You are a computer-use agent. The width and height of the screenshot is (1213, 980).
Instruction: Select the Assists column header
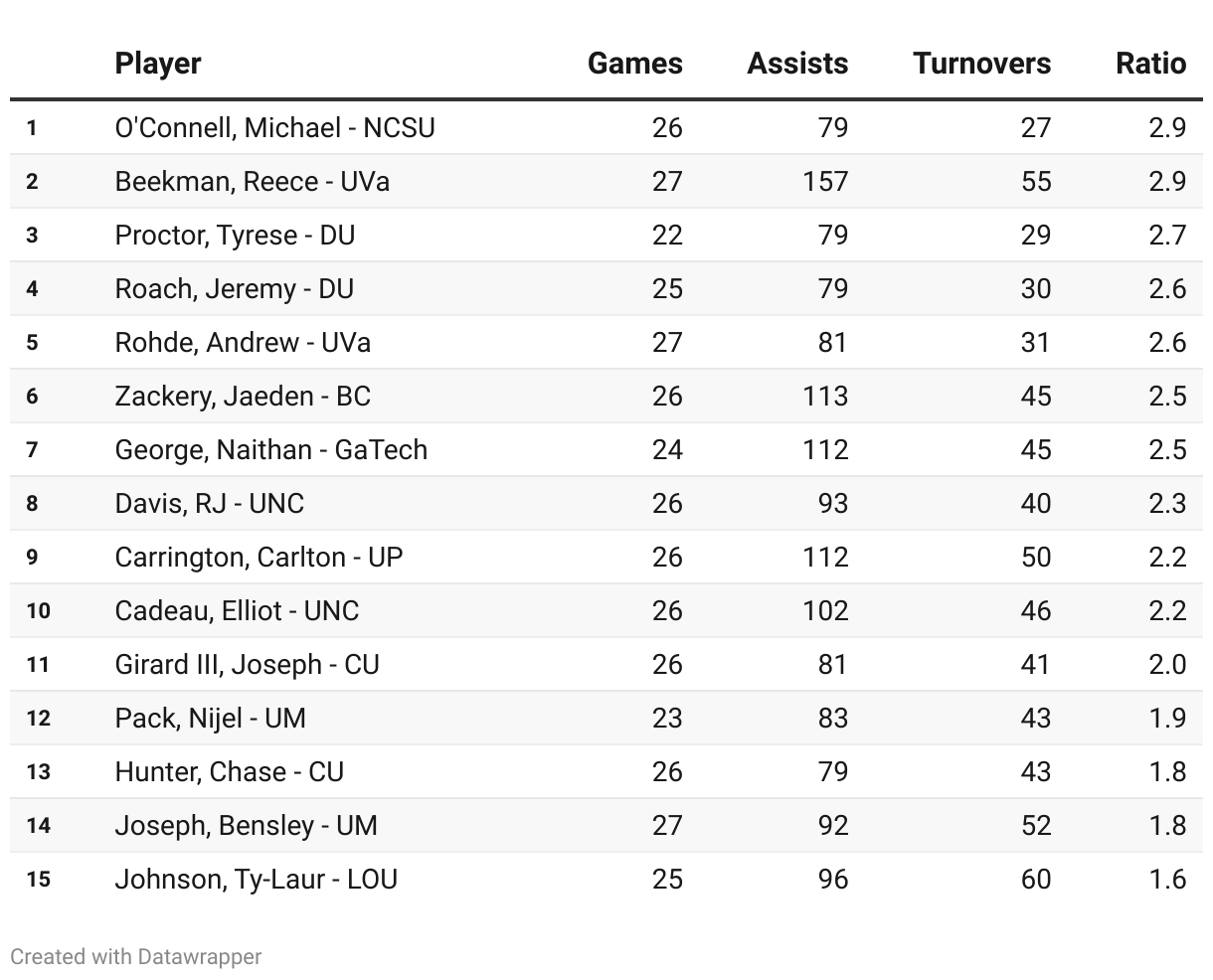(797, 64)
